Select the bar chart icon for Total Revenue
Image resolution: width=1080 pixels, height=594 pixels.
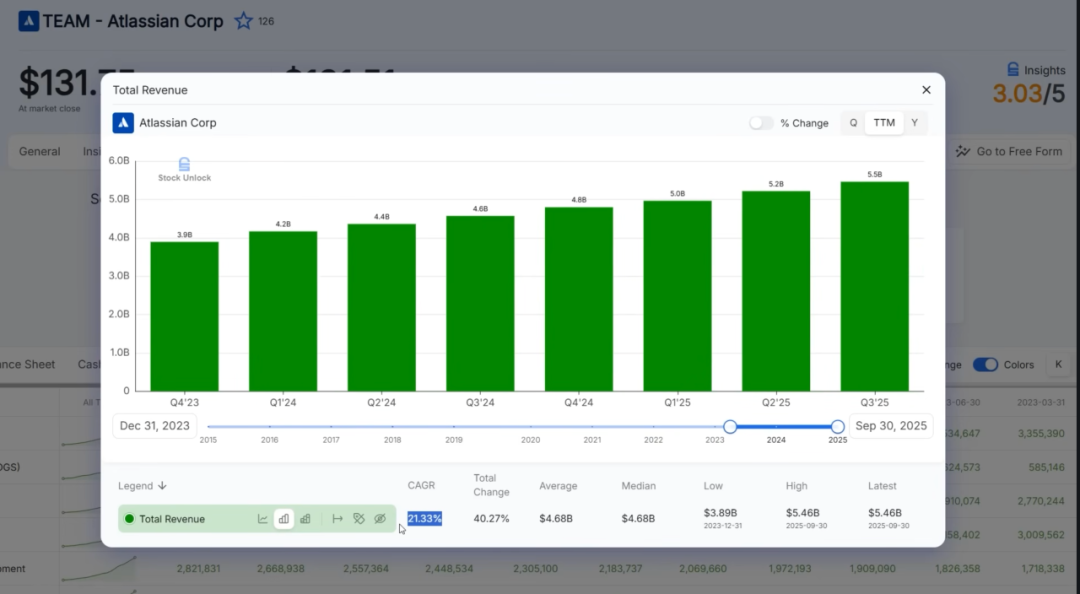(284, 519)
